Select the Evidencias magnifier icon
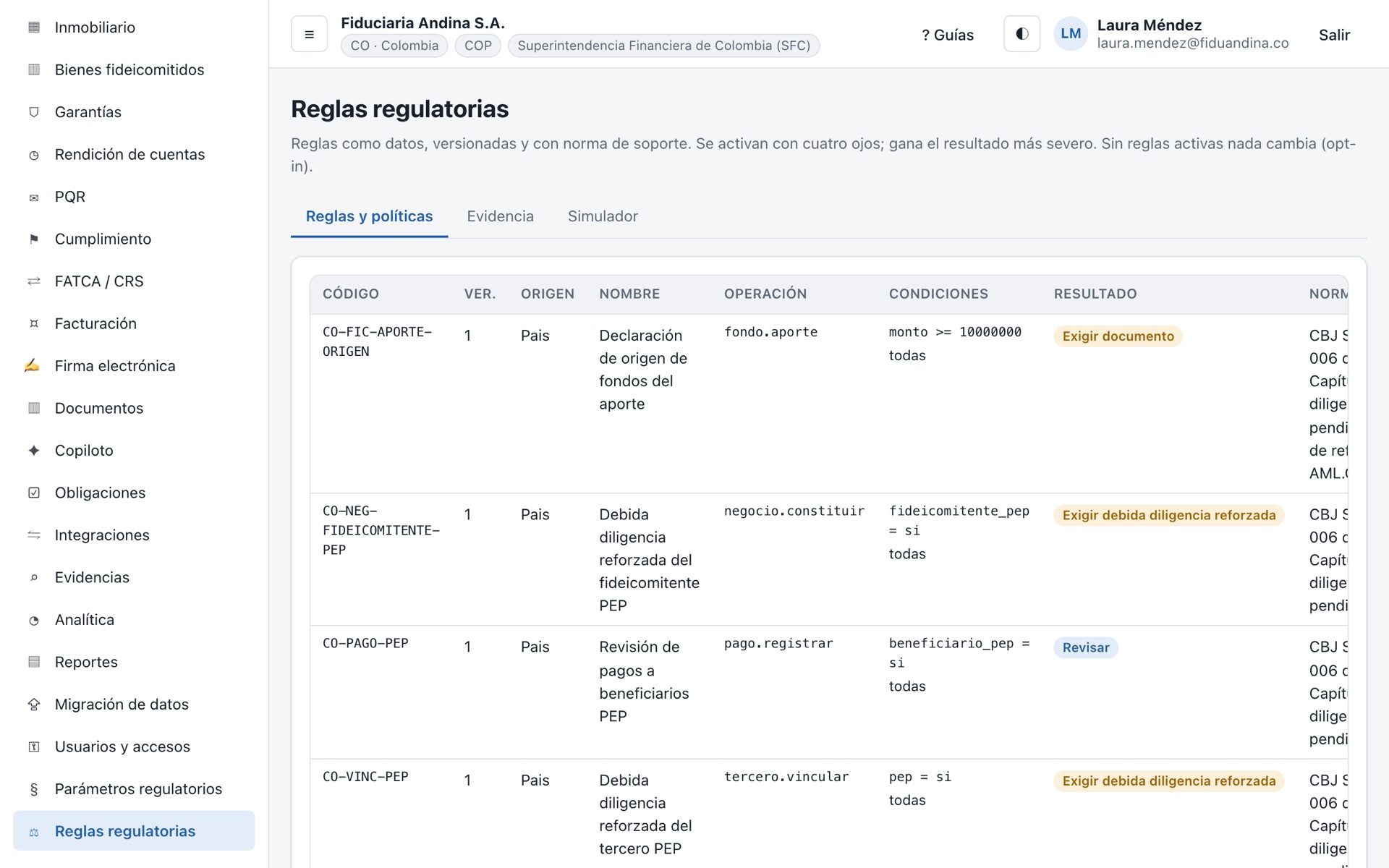Screen dimensions: 1389x868 34,577
